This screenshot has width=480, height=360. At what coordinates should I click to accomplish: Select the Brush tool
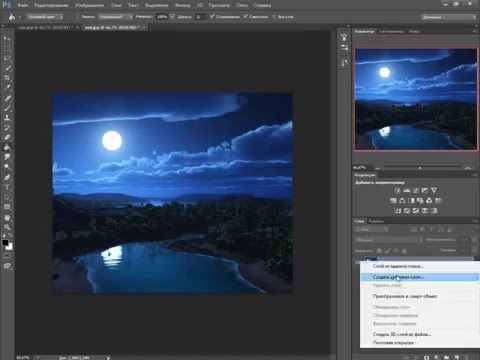(x=7, y=108)
